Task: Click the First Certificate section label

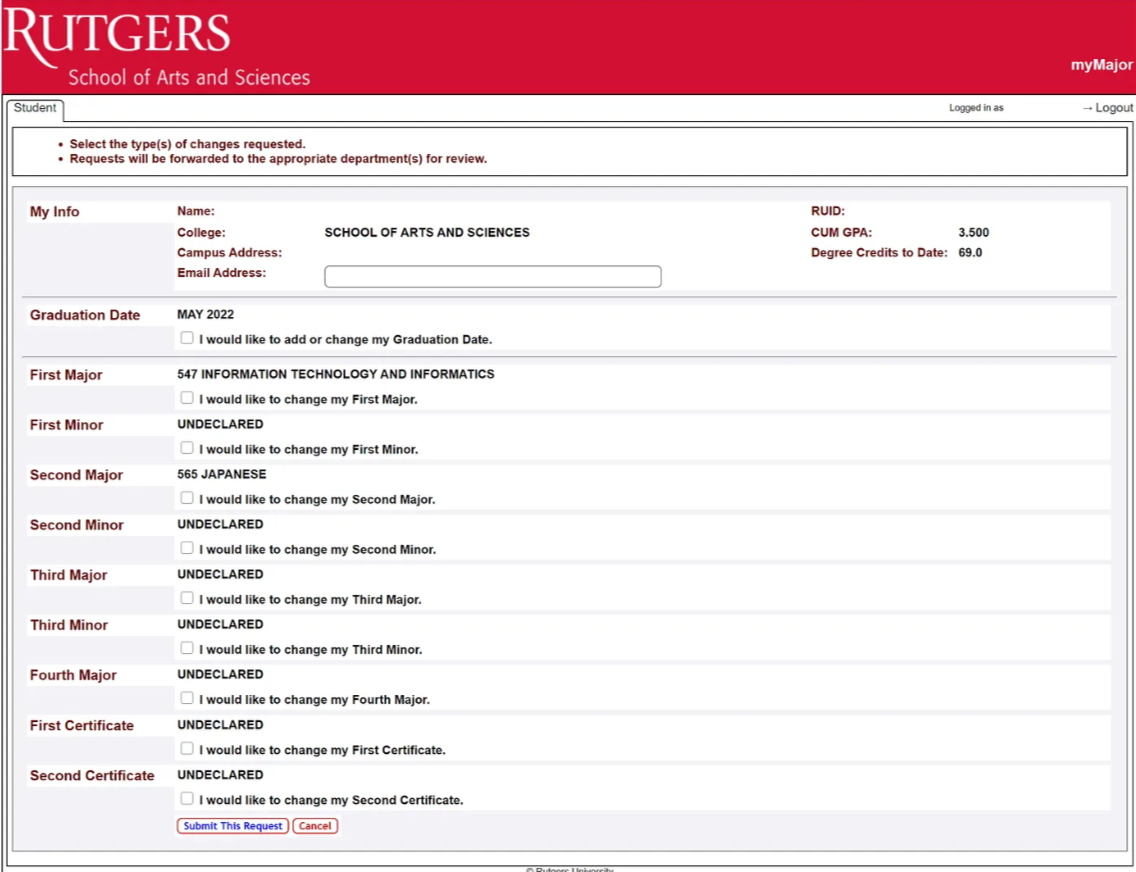Action: point(82,726)
